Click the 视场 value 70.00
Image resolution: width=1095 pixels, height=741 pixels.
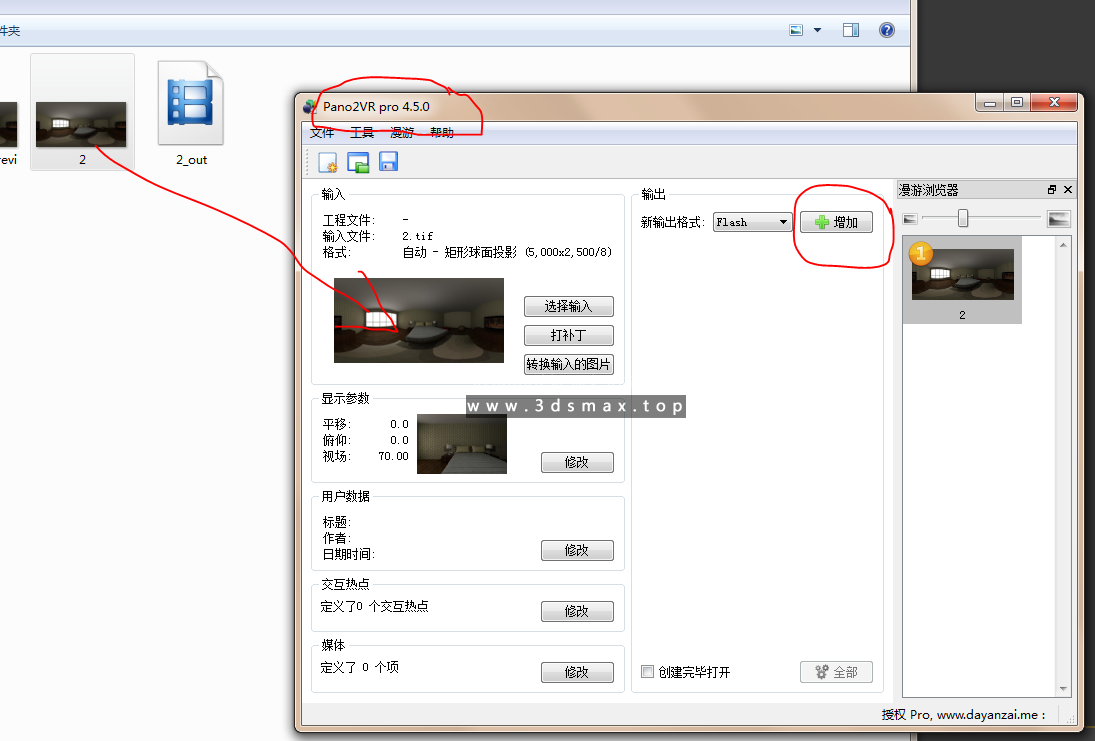[x=394, y=456]
